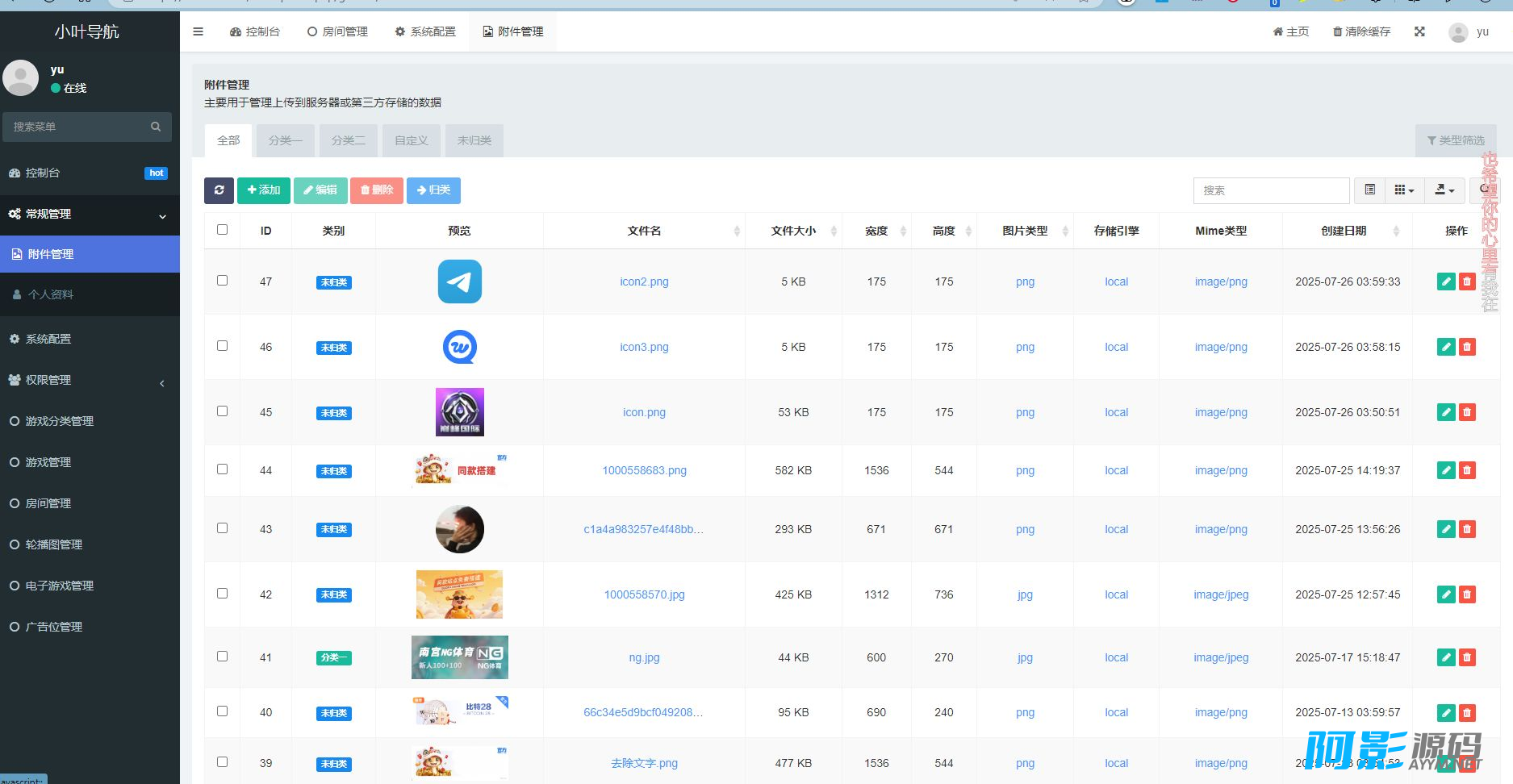Click the refresh button in table toolbar

point(219,190)
